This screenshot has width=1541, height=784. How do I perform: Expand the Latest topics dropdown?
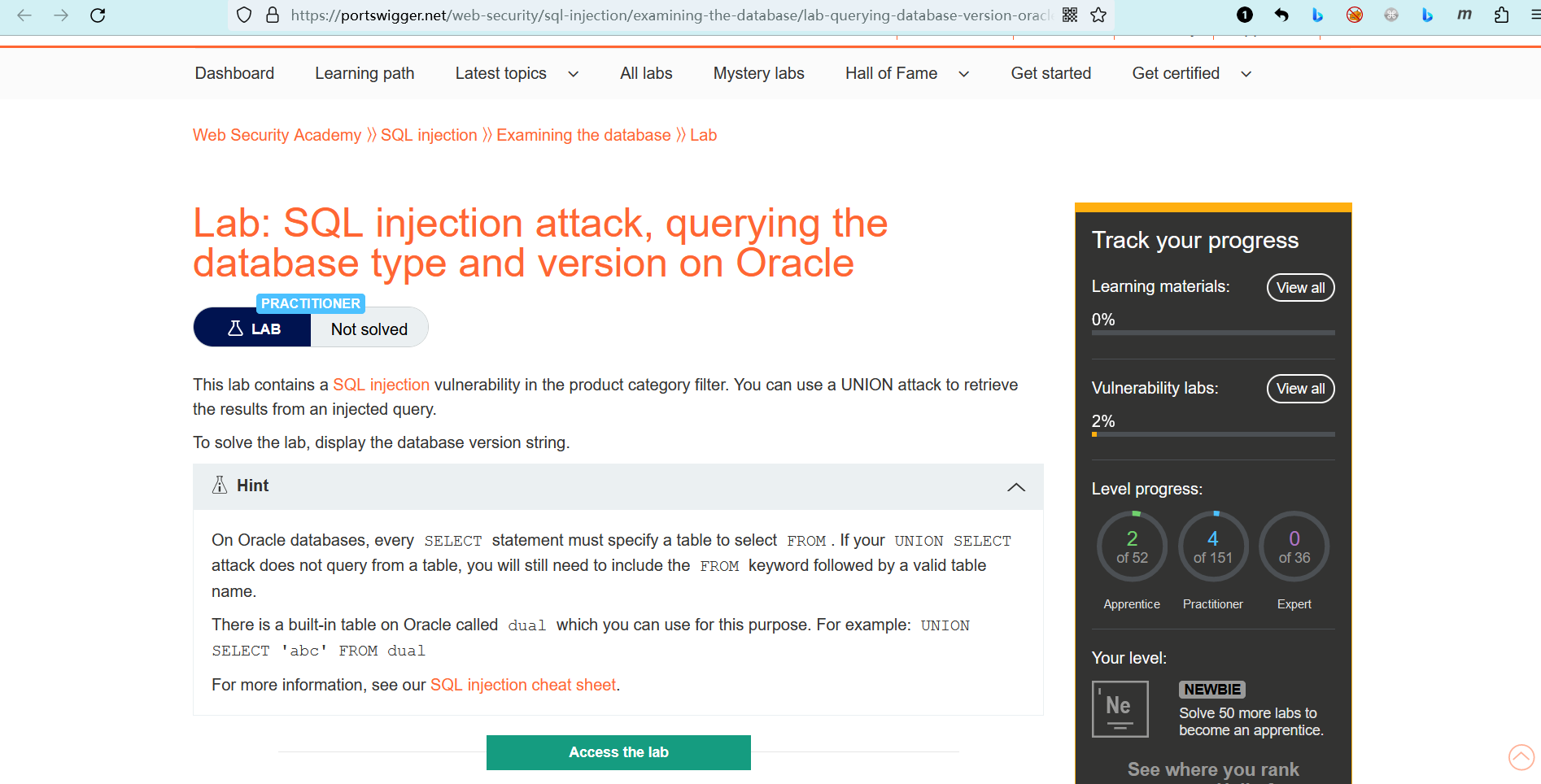(573, 74)
